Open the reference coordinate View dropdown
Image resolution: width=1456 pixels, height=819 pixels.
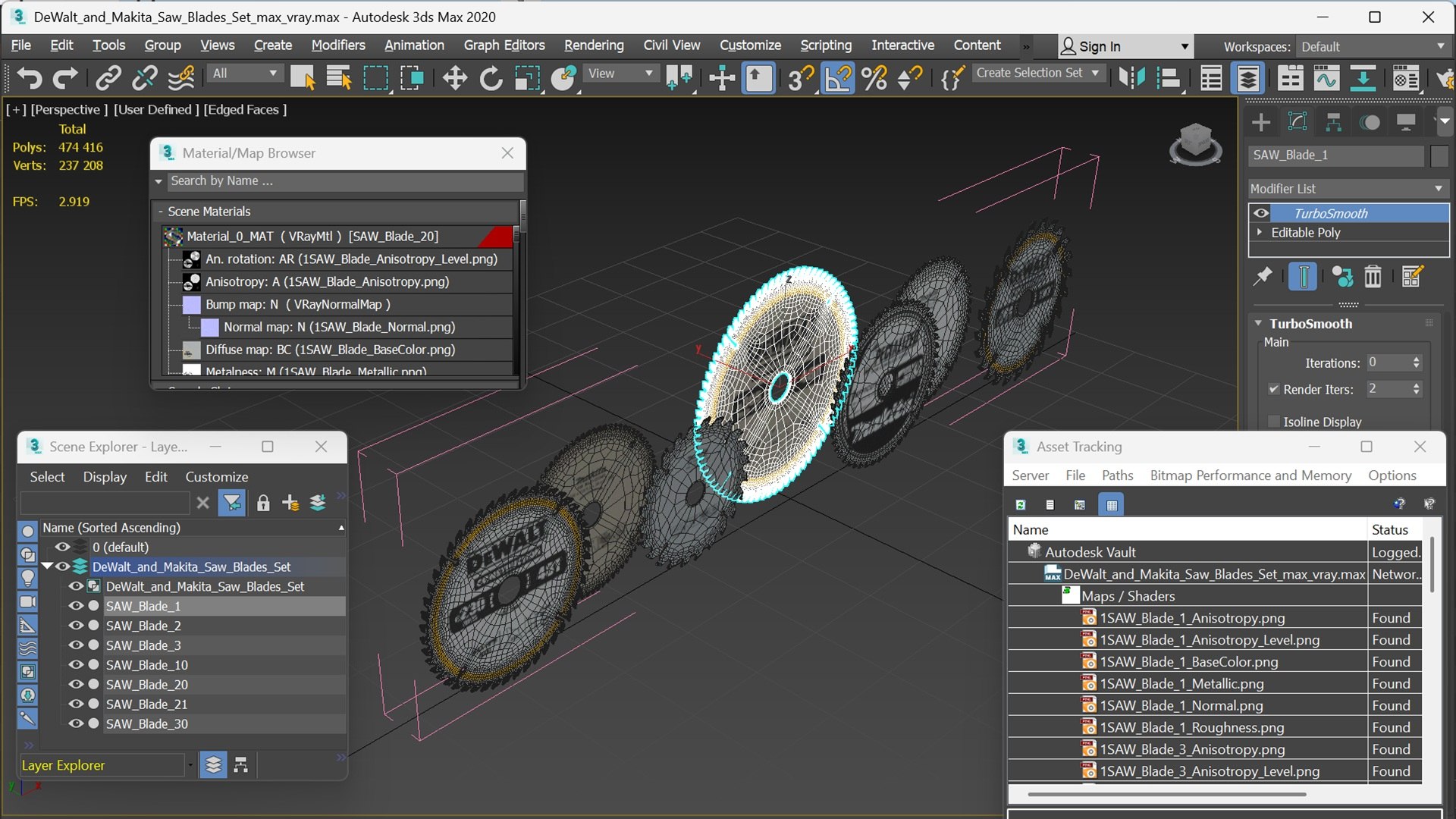click(620, 73)
